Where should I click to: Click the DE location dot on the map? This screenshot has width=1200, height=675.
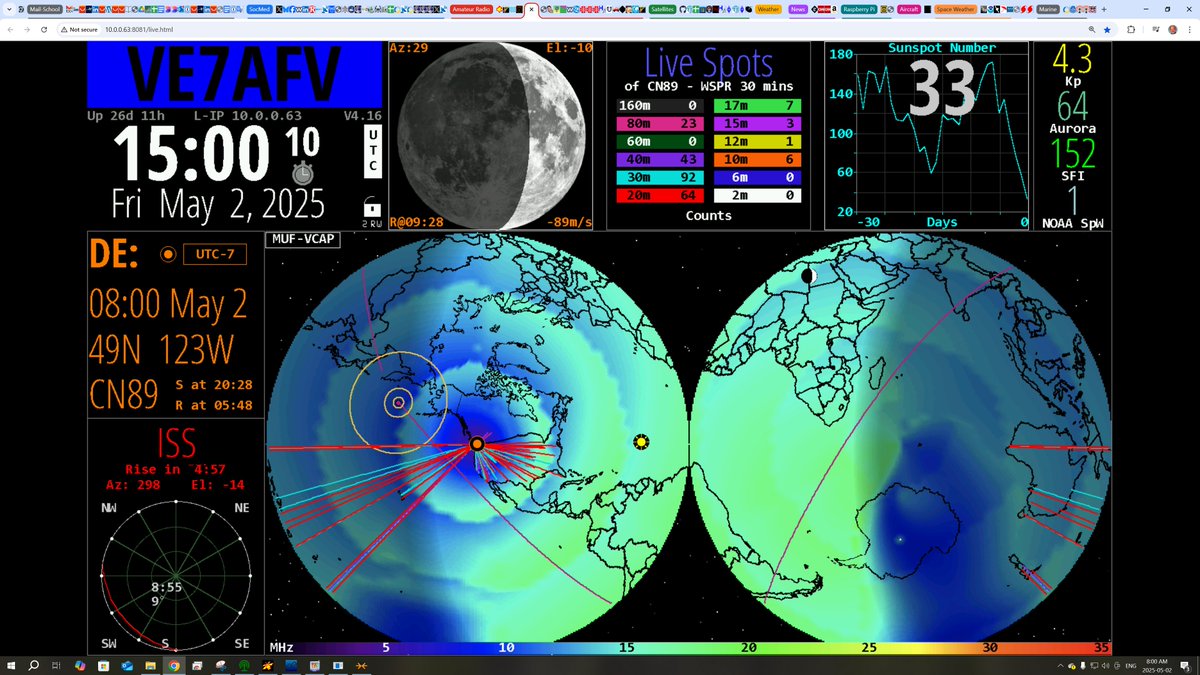[477, 443]
